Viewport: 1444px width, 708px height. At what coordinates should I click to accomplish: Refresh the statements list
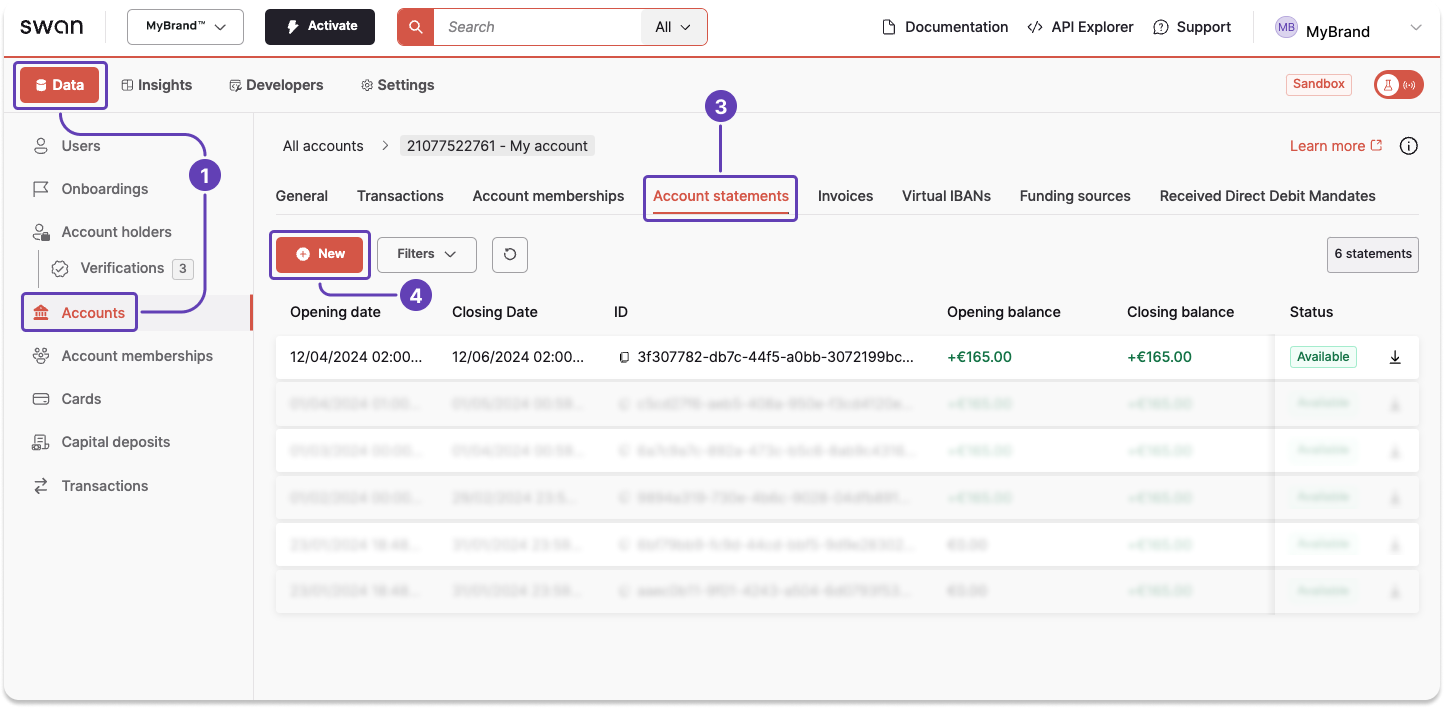pyautogui.click(x=510, y=255)
